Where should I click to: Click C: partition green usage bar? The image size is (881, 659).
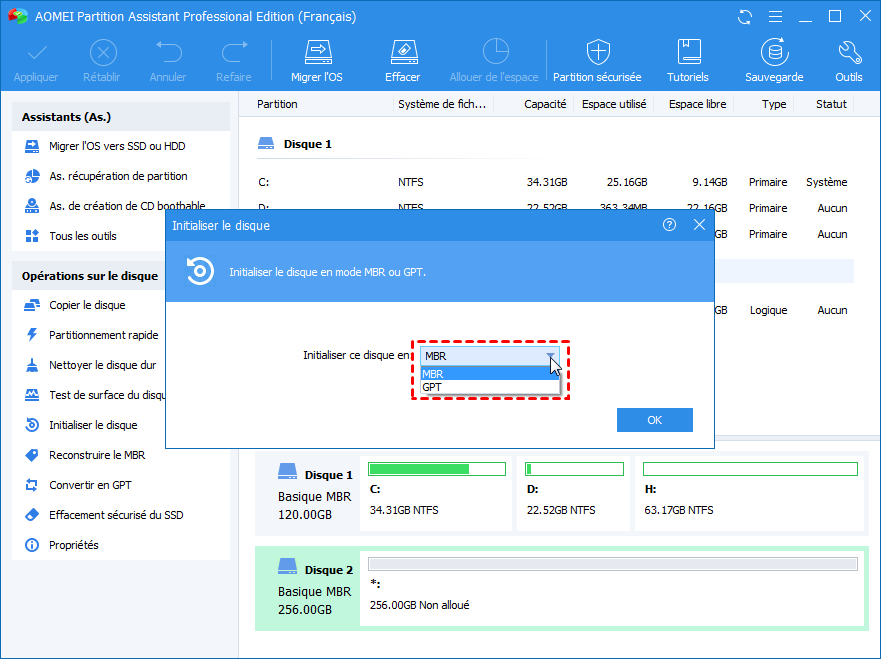[437, 469]
